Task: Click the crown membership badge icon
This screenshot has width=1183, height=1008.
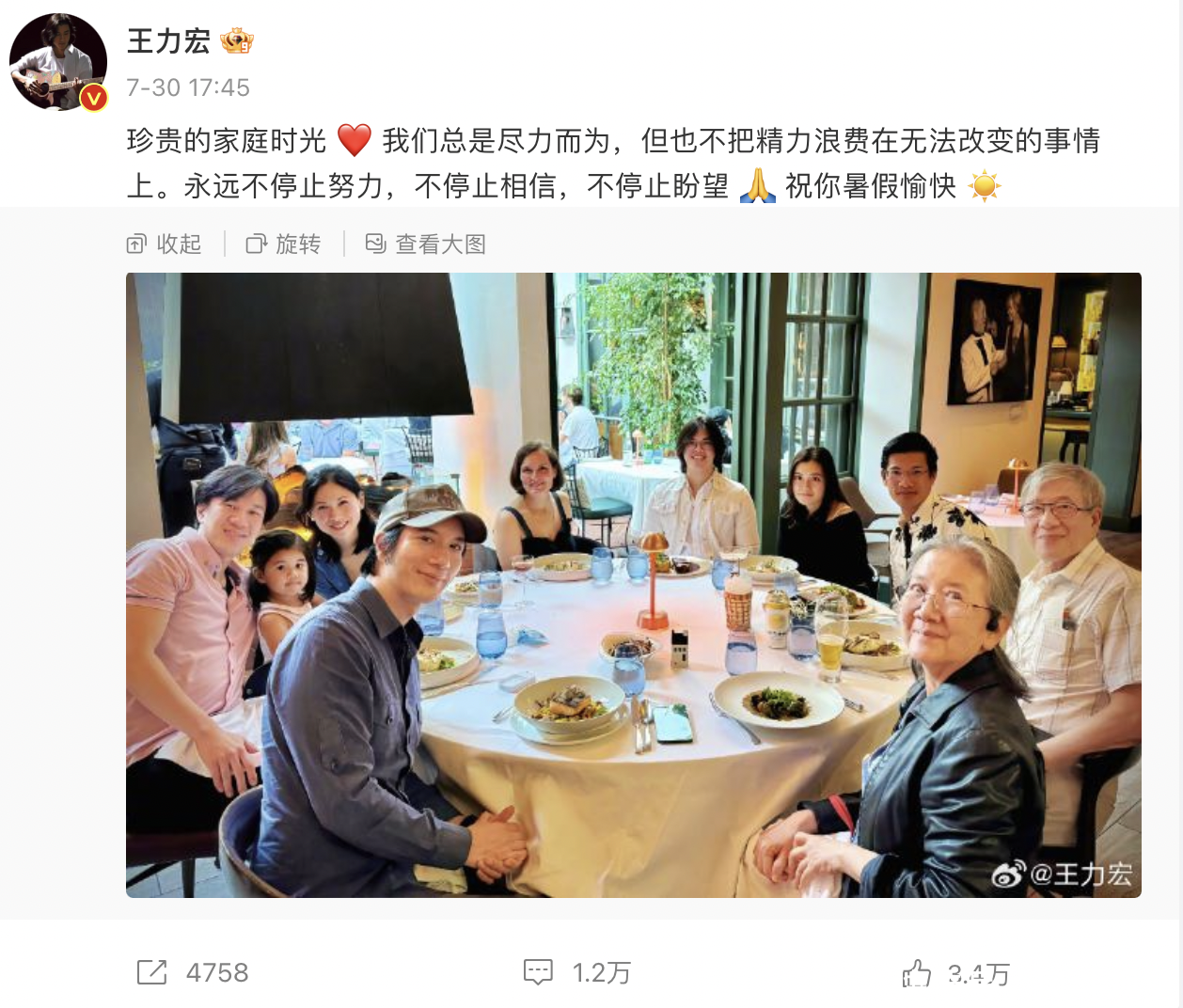Action: coord(237,41)
